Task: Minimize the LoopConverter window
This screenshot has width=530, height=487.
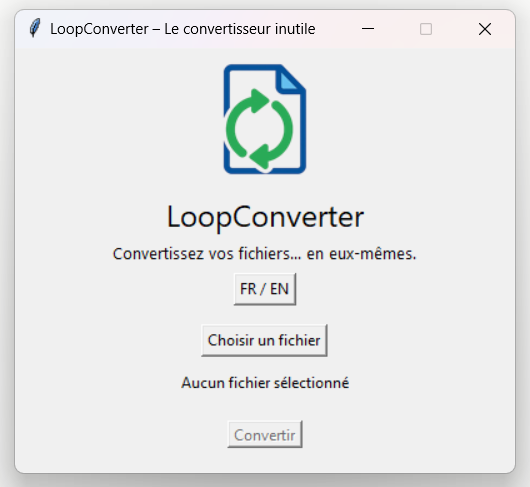Action: (368, 29)
